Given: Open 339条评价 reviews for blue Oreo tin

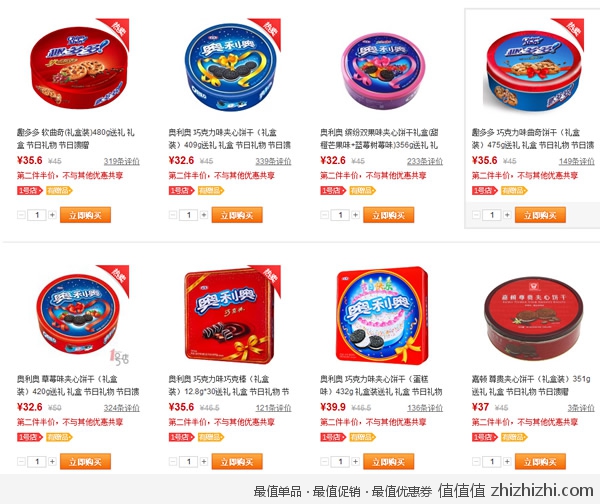Looking at the screenshot, I should pos(273,161).
